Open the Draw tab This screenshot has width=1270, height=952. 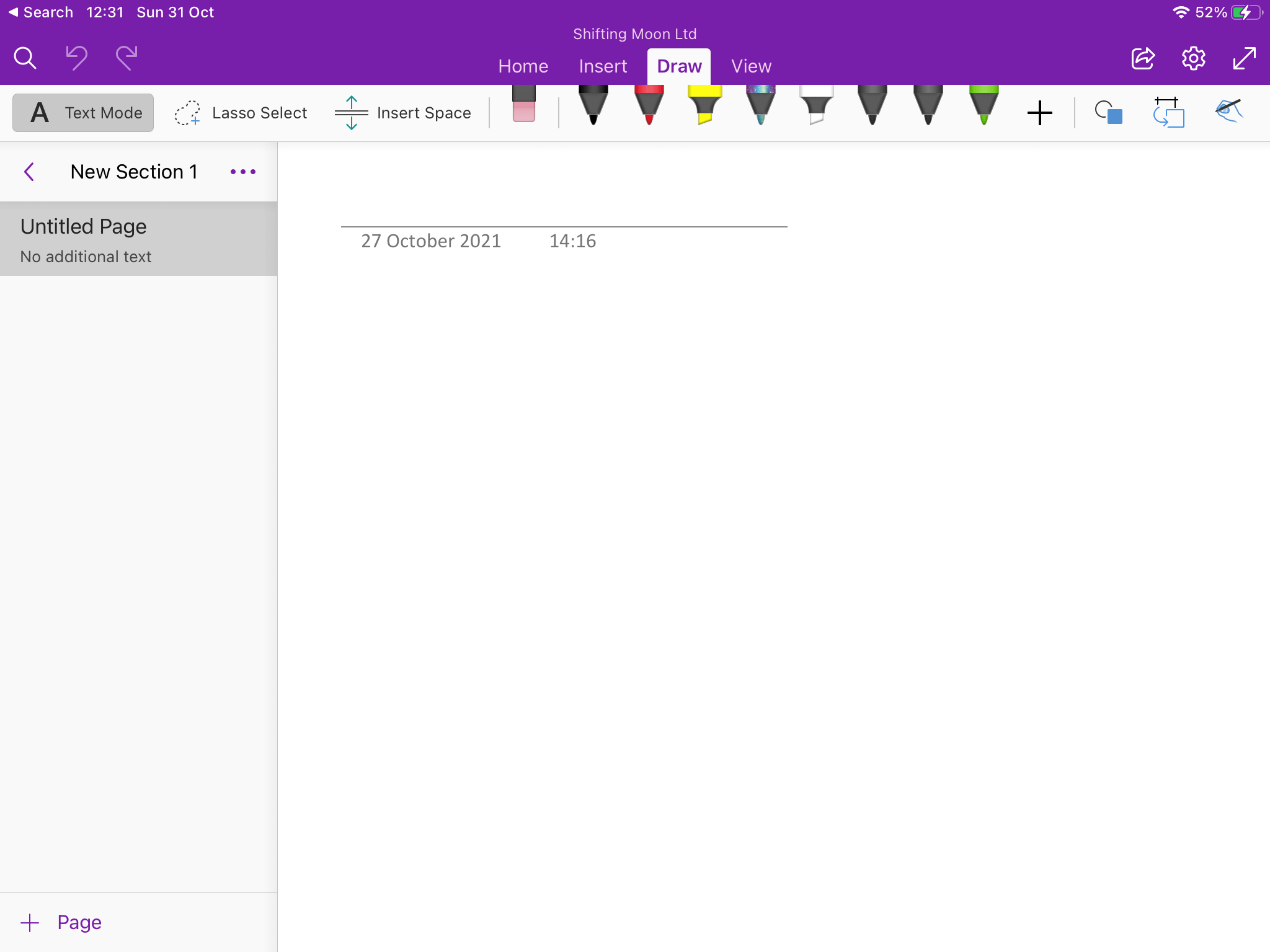(679, 66)
